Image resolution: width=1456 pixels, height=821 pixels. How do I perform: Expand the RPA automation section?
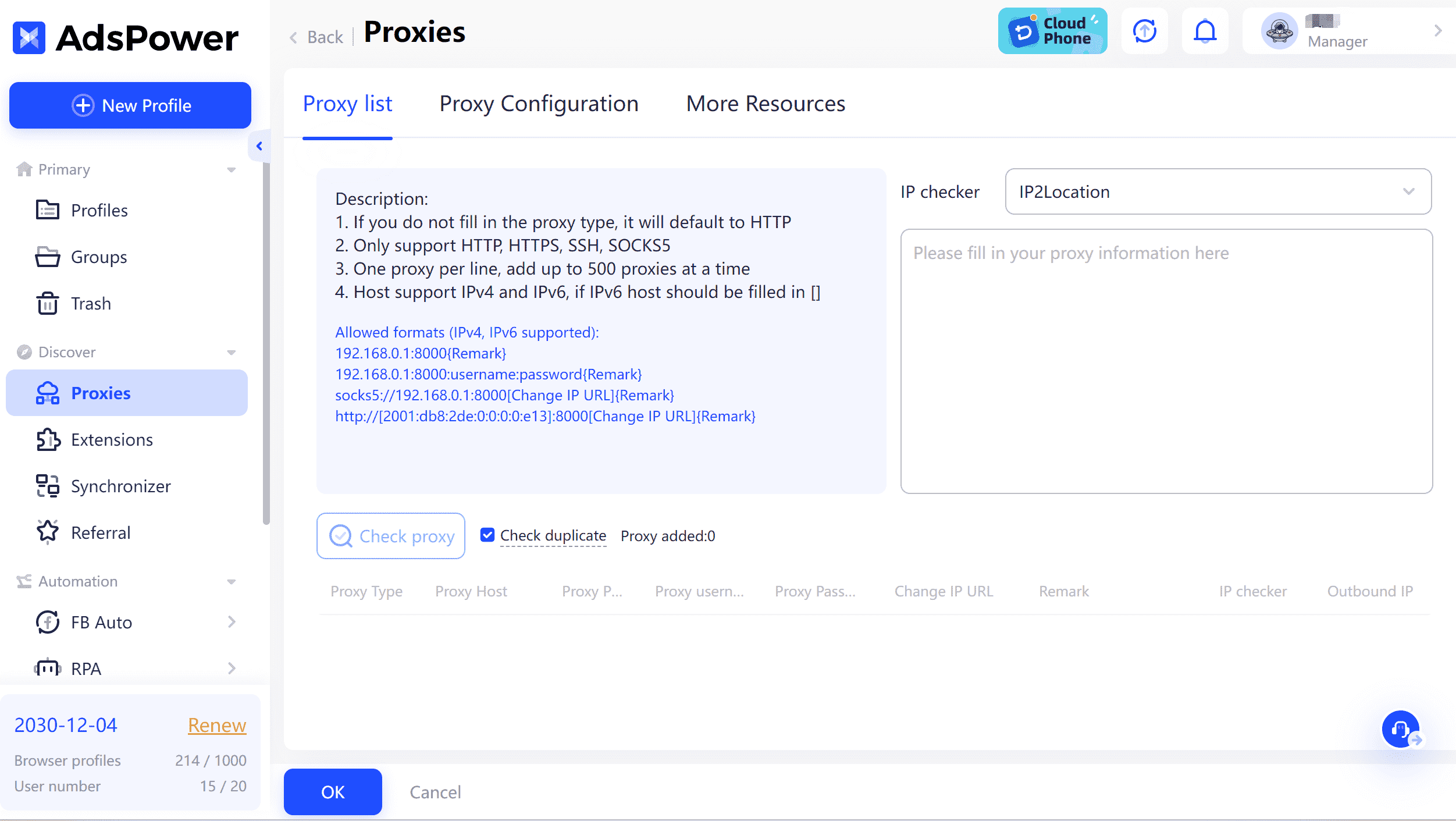tap(231, 667)
